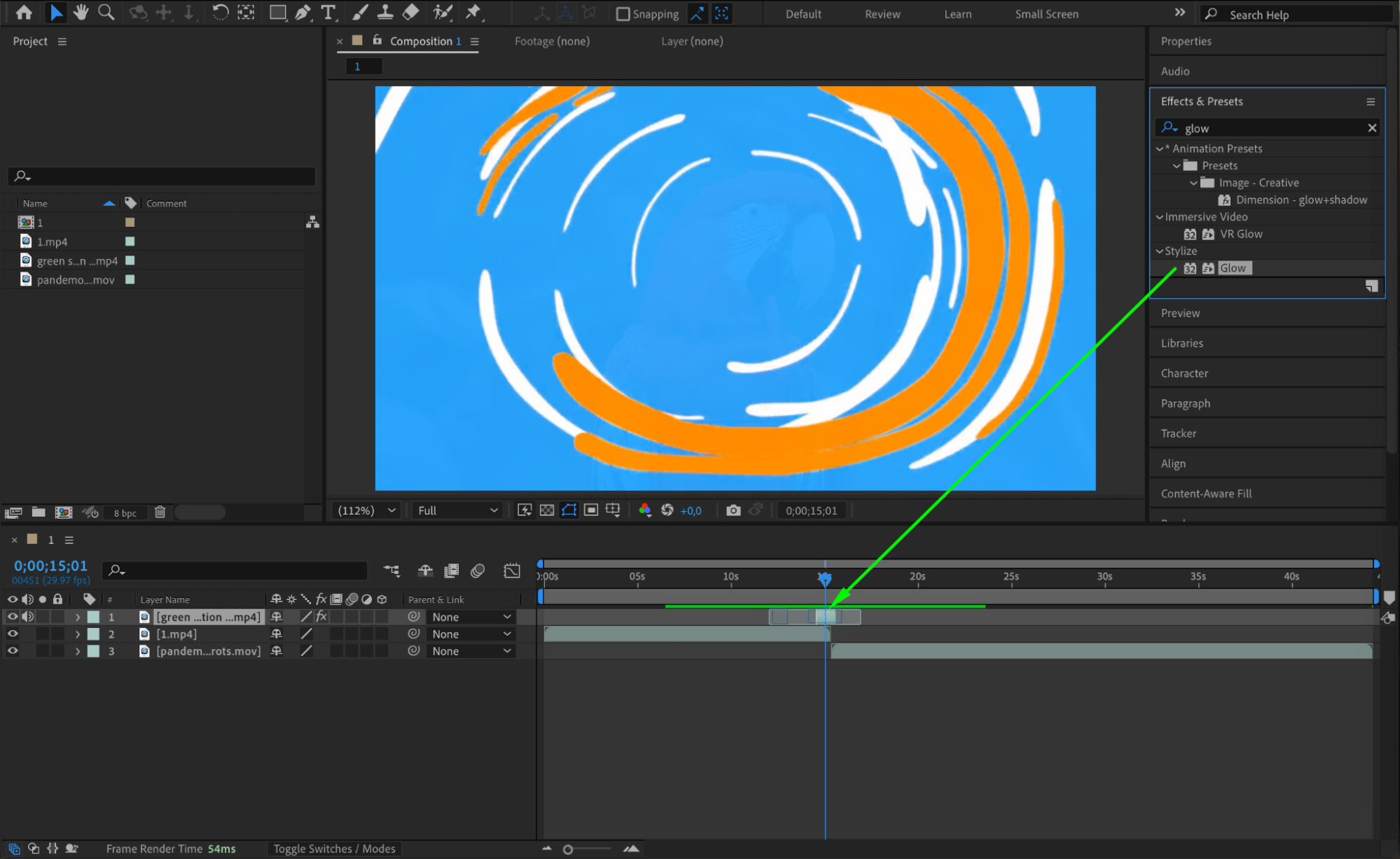Click the camera Snapshot icon below the composition

pos(733,510)
